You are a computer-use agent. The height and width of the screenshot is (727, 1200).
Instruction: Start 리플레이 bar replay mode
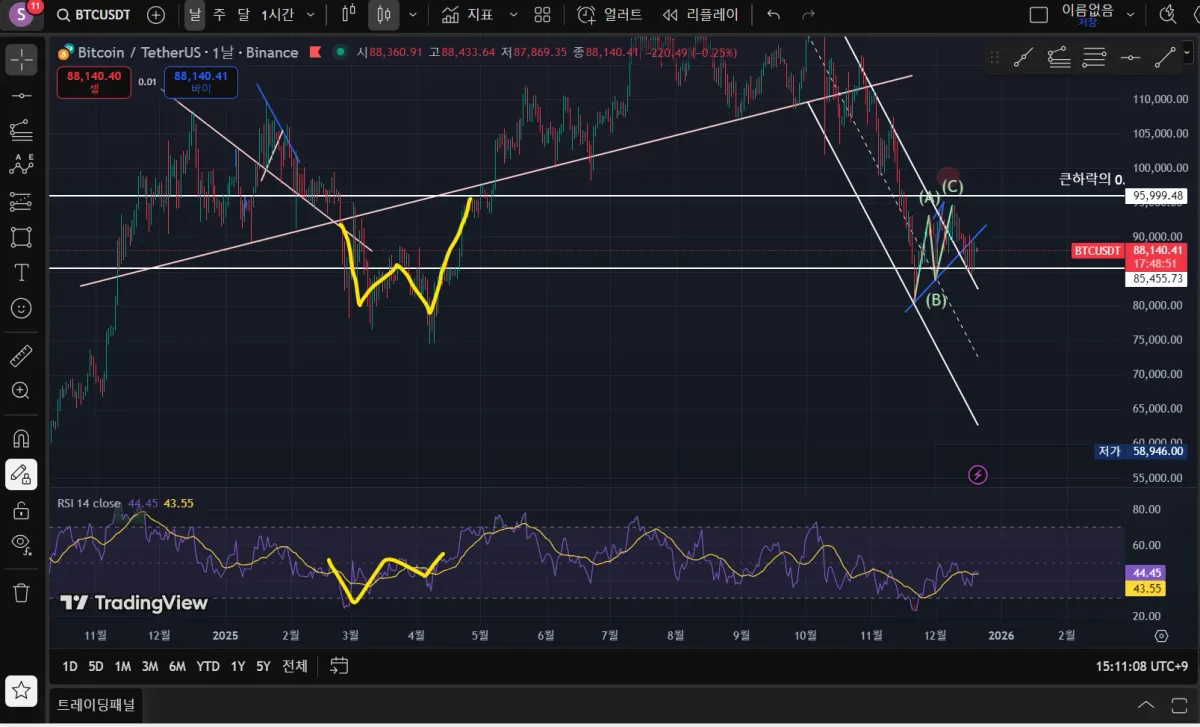tap(701, 15)
